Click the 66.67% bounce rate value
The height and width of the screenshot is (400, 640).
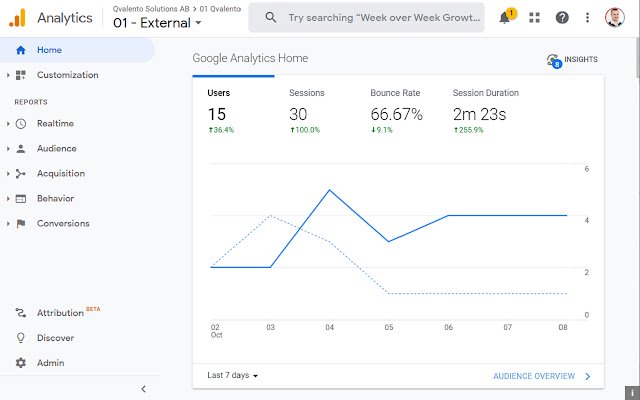[x=396, y=115]
